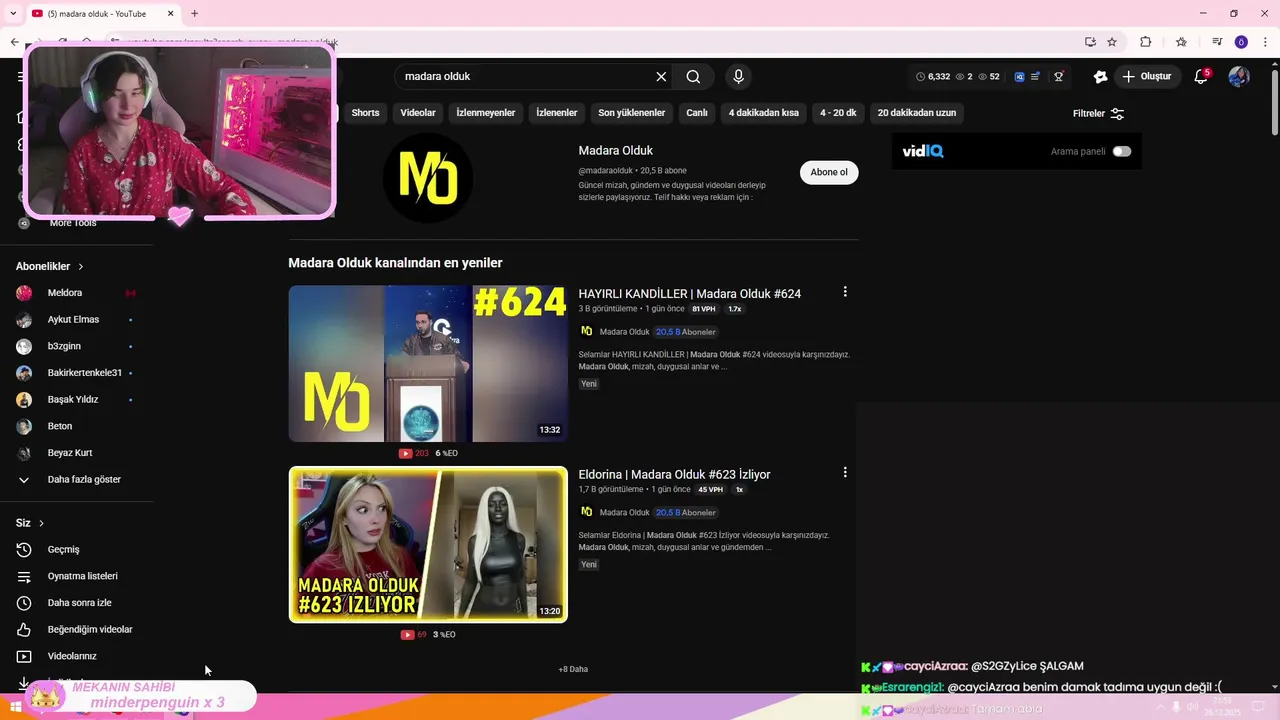Select the 20 dakikadan uzun chip
Screen dimensions: 1280x720
tap(917, 113)
